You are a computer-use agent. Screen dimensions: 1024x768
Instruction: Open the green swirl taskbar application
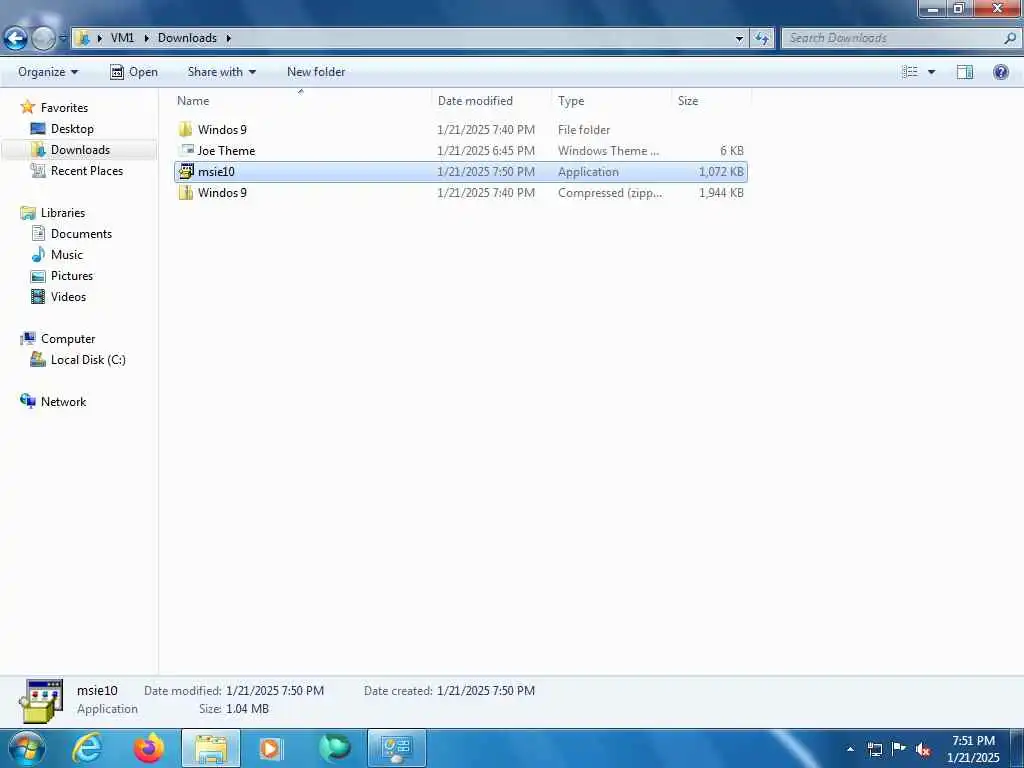click(x=334, y=748)
